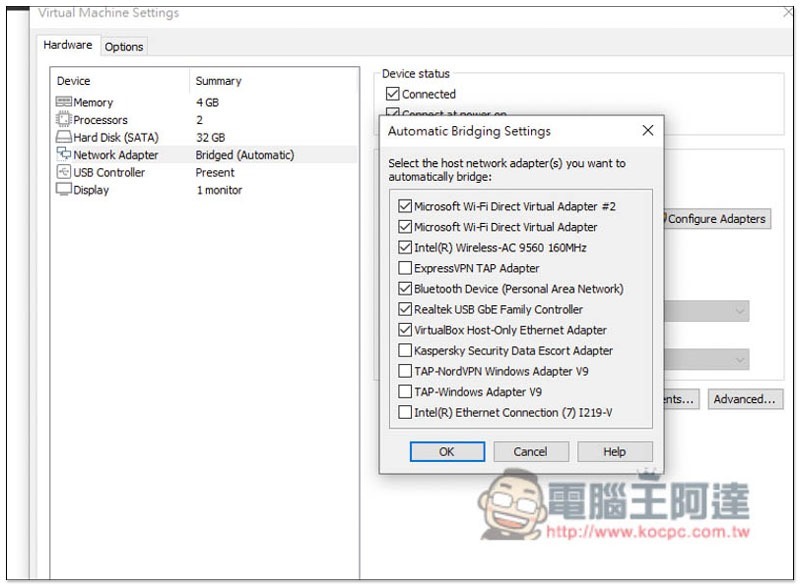Select the Hardware tab
This screenshot has width=800, height=587.
pos(68,45)
